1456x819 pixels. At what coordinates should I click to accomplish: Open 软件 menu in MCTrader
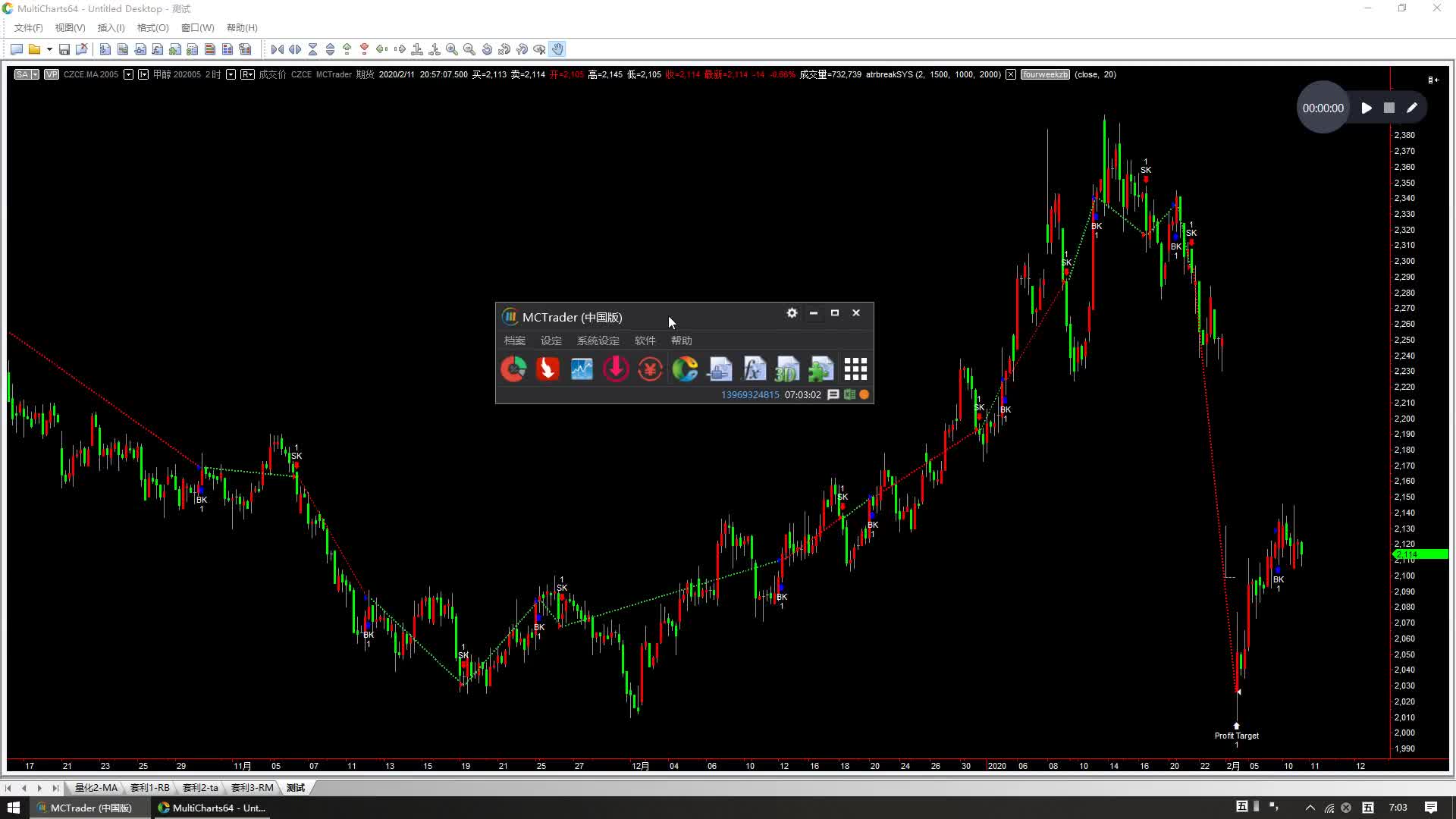pyautogui.click(x=645, y=340)
